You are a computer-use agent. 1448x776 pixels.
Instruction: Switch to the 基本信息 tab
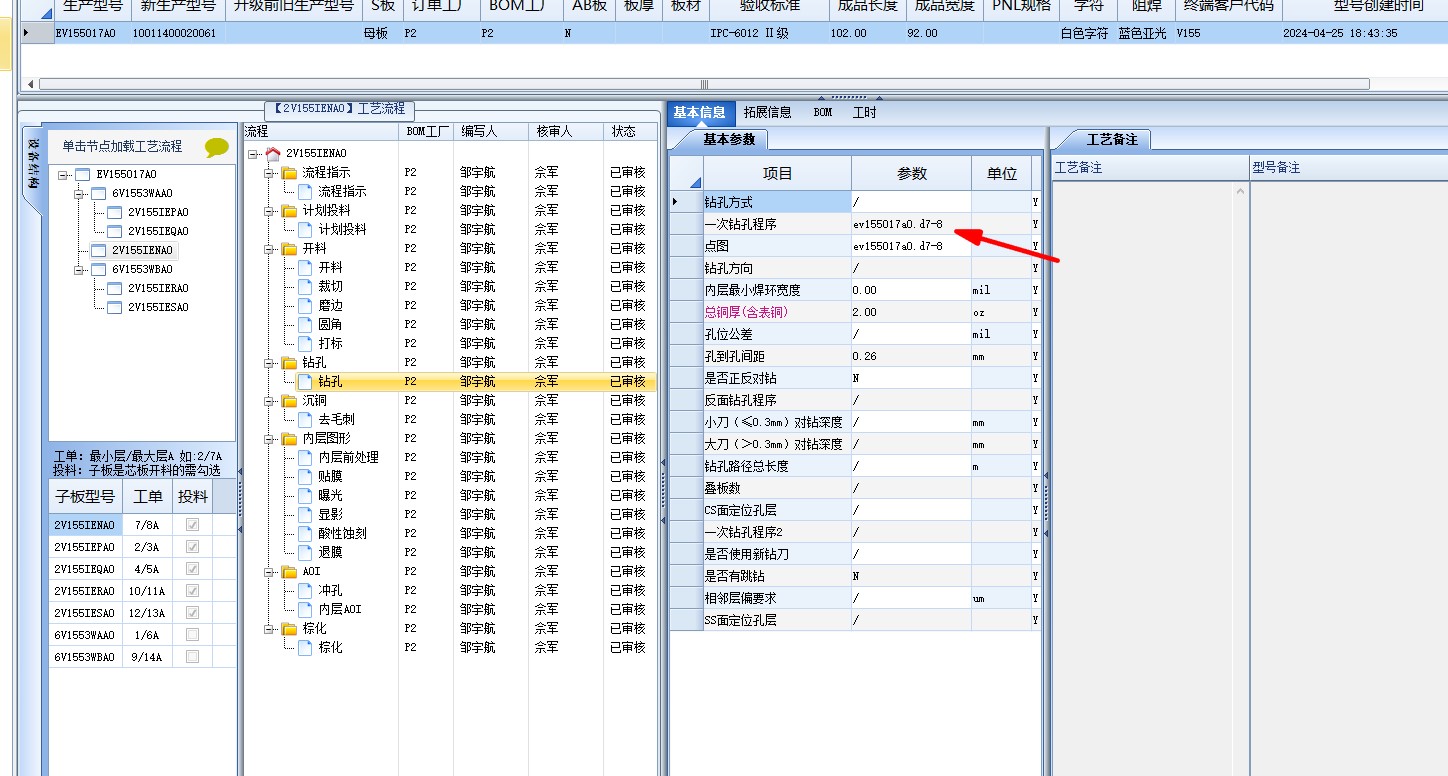click(x=699, y=112)
